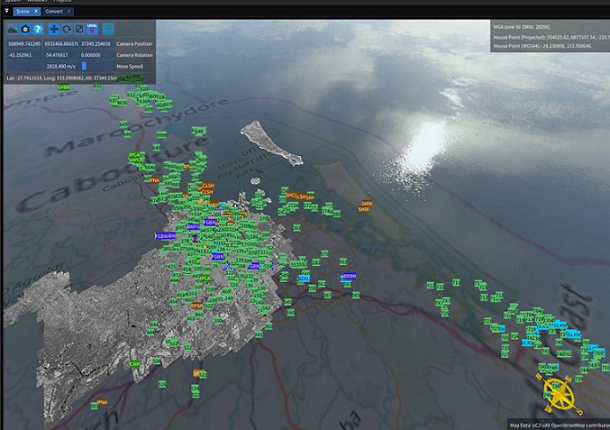
Task: Open the tab list dropdown icon
Action: click(x=6, y=11)
